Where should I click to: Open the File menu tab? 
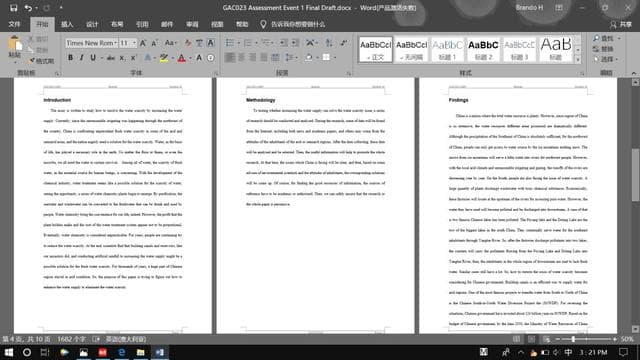coord(14,24)
